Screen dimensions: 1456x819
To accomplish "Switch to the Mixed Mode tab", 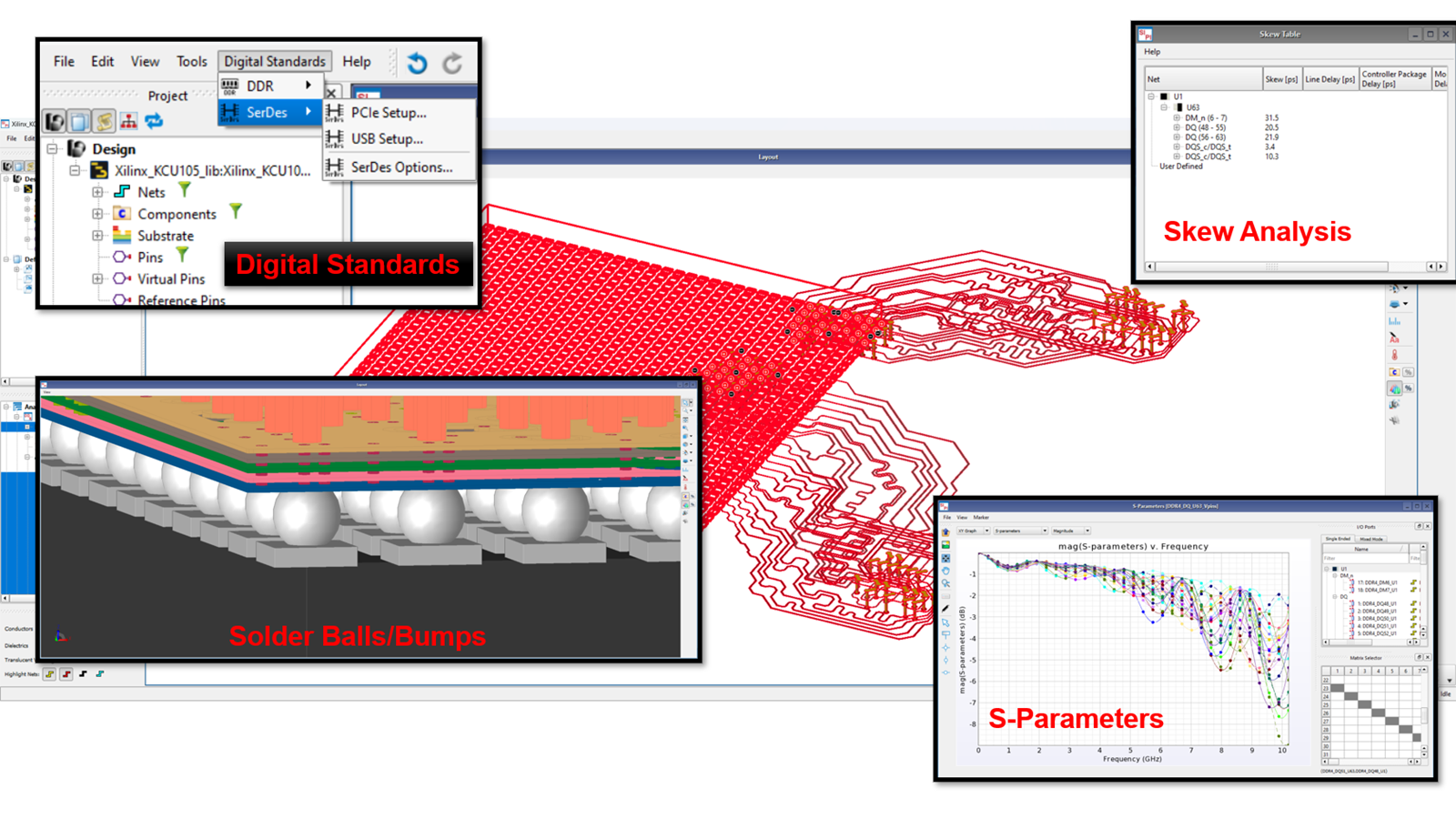I will (1370, 539).
